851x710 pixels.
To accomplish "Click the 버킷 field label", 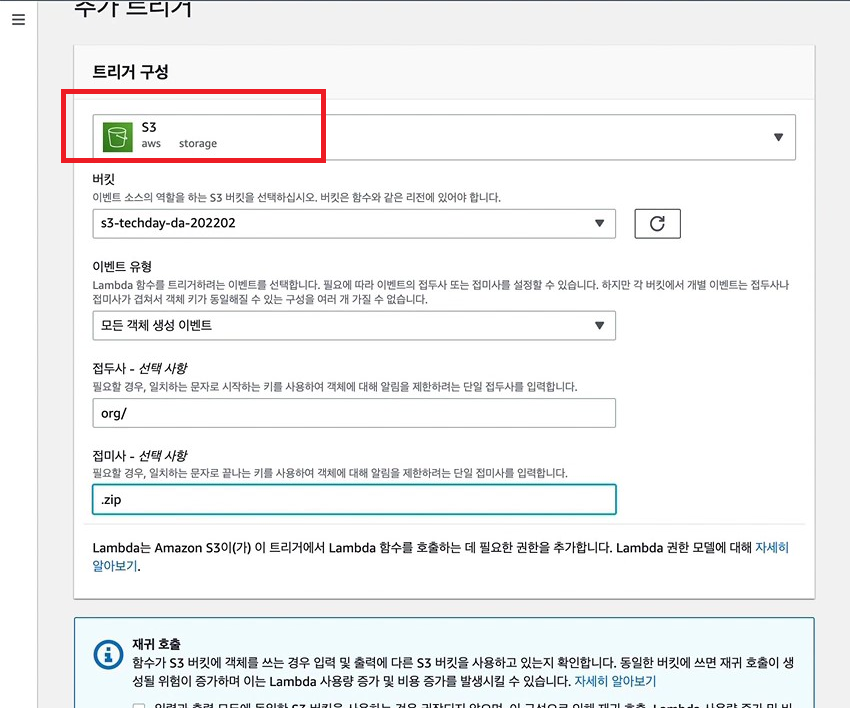I will pos(104,179).
